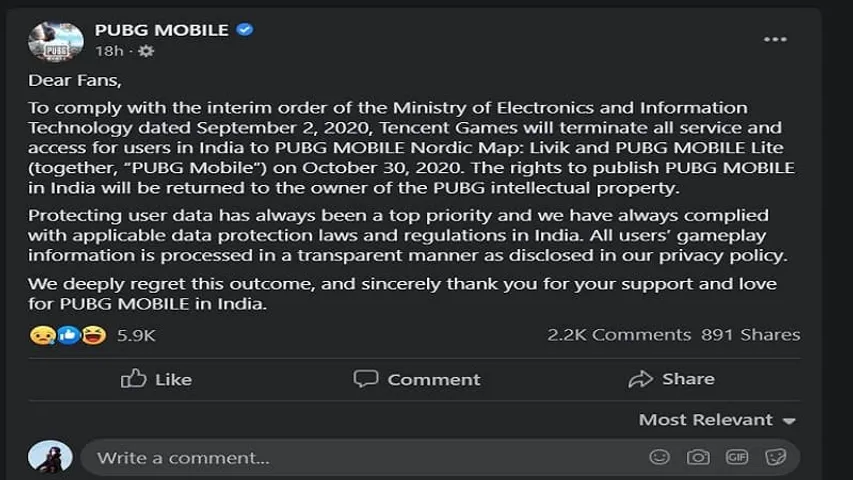Screen dimensions: 853x480
Task: View the 2.2K Comments
Action: pos(619,335)
